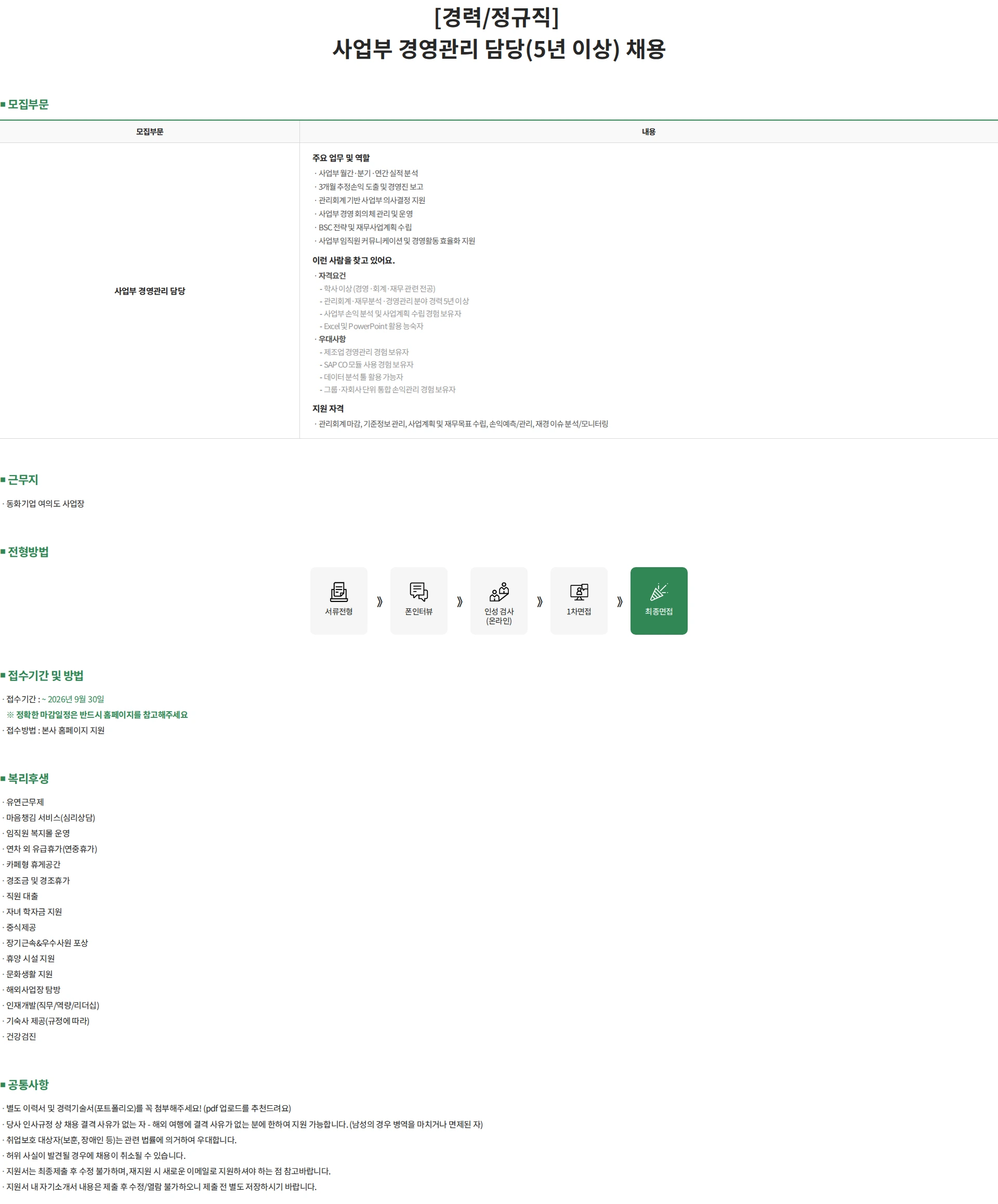The width and height of the screenshot is (998, 1204).
Task: Click the 건강검진 benefit item
Action: point(21,1037)
